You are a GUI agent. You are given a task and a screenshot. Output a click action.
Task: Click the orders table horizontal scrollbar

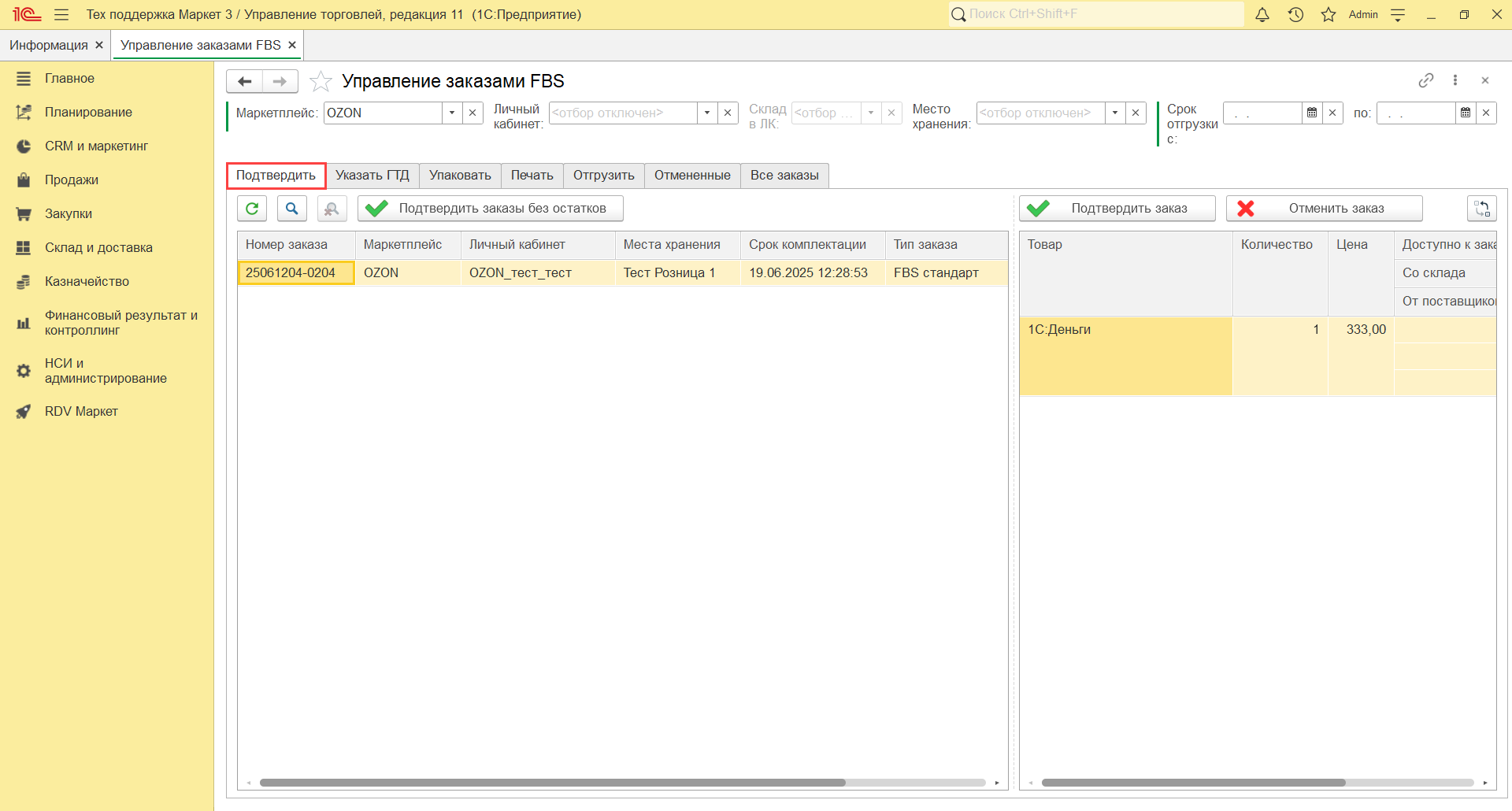pyautogui.click(x=551, y=783)
